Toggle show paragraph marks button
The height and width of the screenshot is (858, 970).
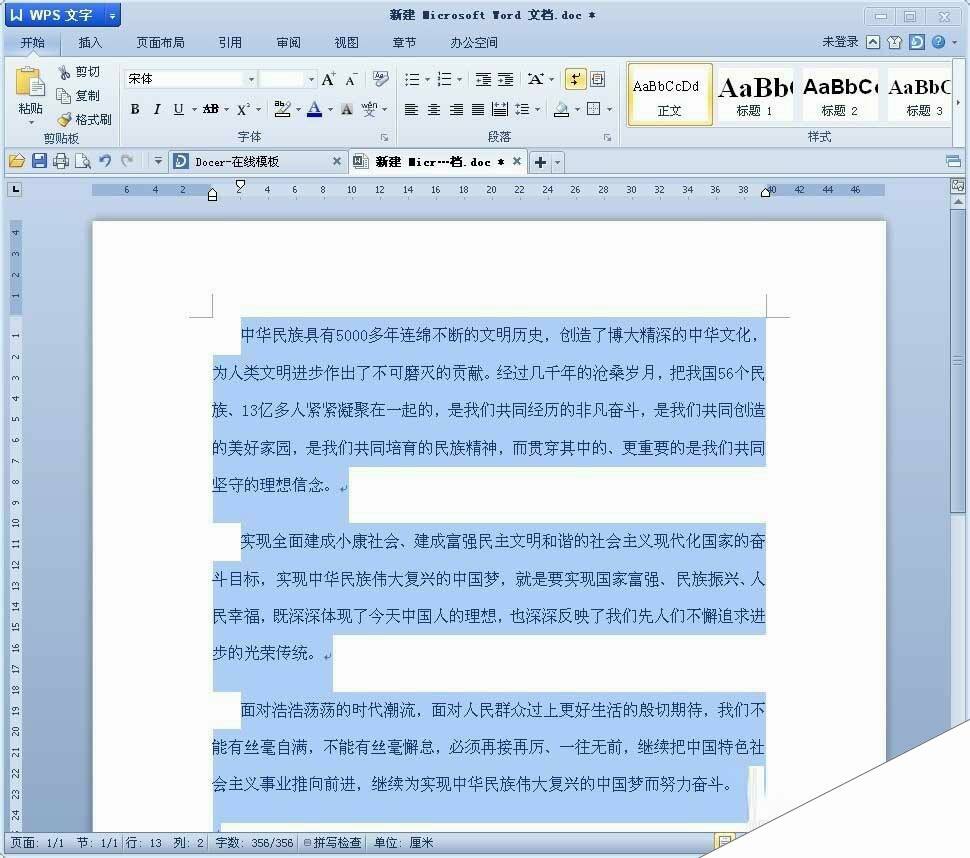coord(575,79)
